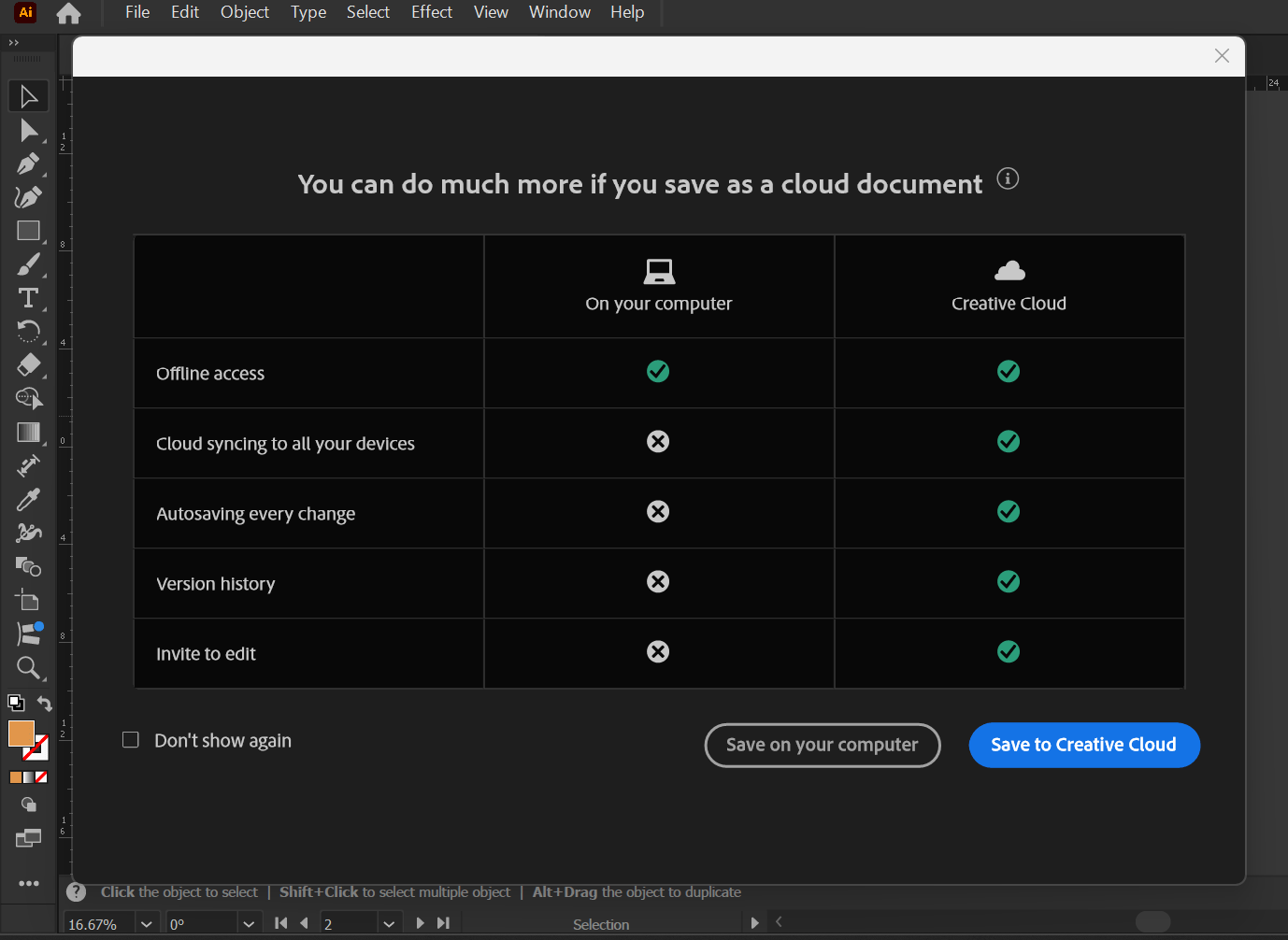This screenshot has height=940, width=1288.
Task: Click the draw mode icon
Action: [x=28, y=805]
